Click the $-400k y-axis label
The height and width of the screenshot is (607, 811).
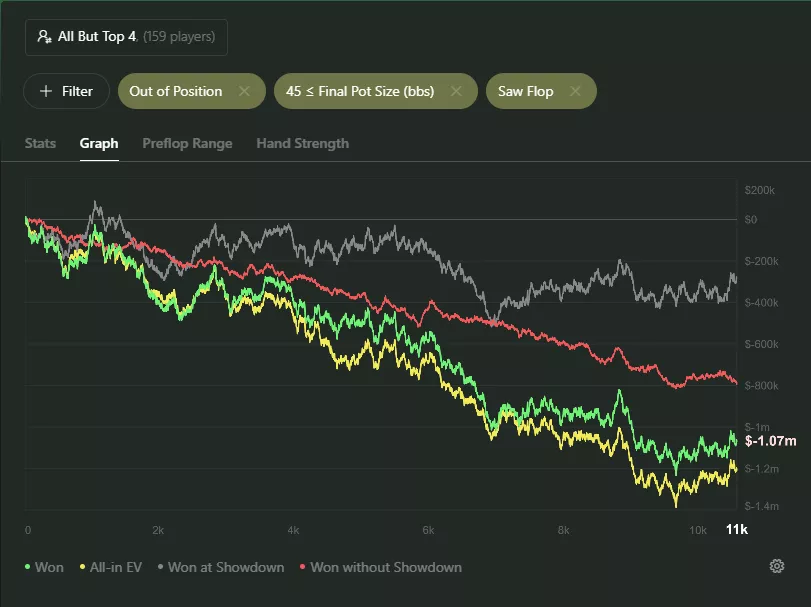pyautogui.click(x=761, y=302)
